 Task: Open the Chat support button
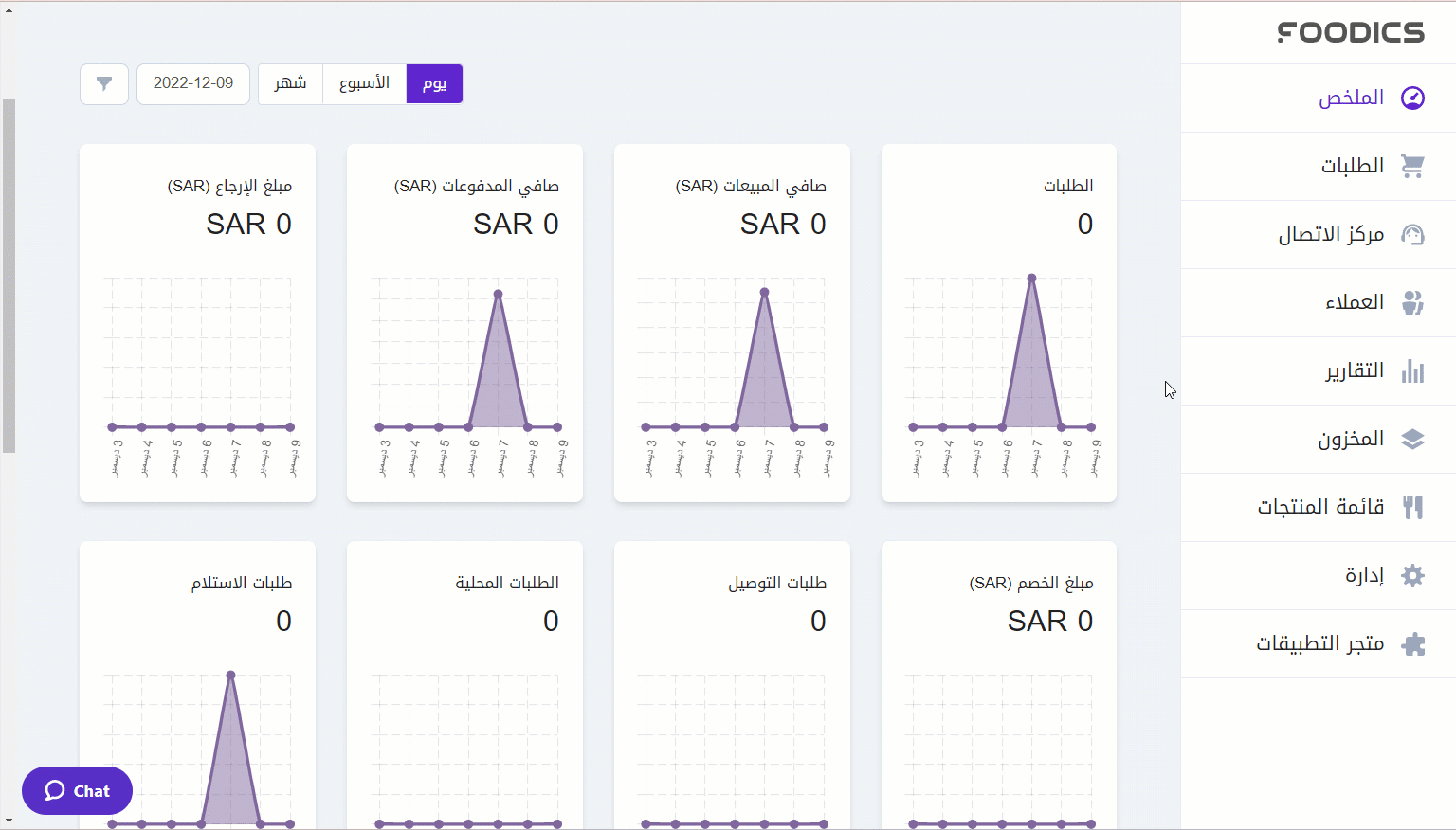click(x=77, y=791)
